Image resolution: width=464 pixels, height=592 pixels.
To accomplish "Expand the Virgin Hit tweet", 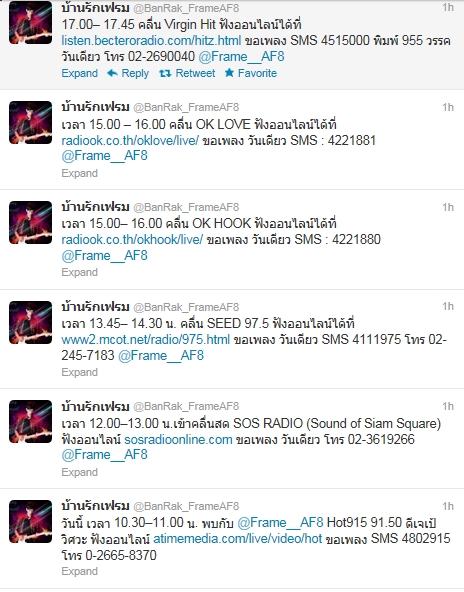I will click(x=80, y=73).
